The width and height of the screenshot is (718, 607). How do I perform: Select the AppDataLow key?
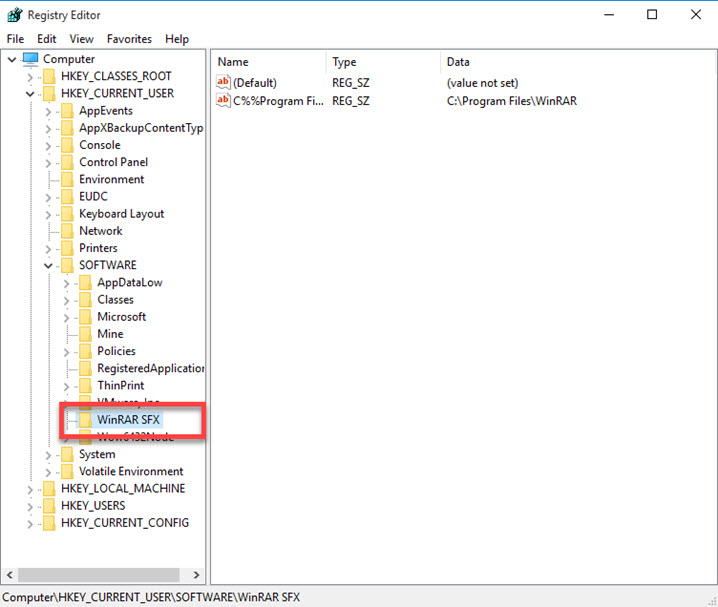130,283
